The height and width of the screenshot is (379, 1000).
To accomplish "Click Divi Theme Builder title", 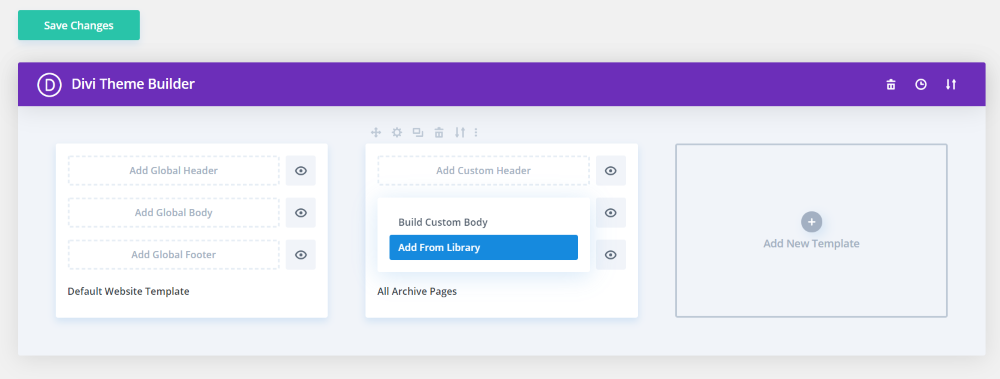I will (x=133, y=84).
